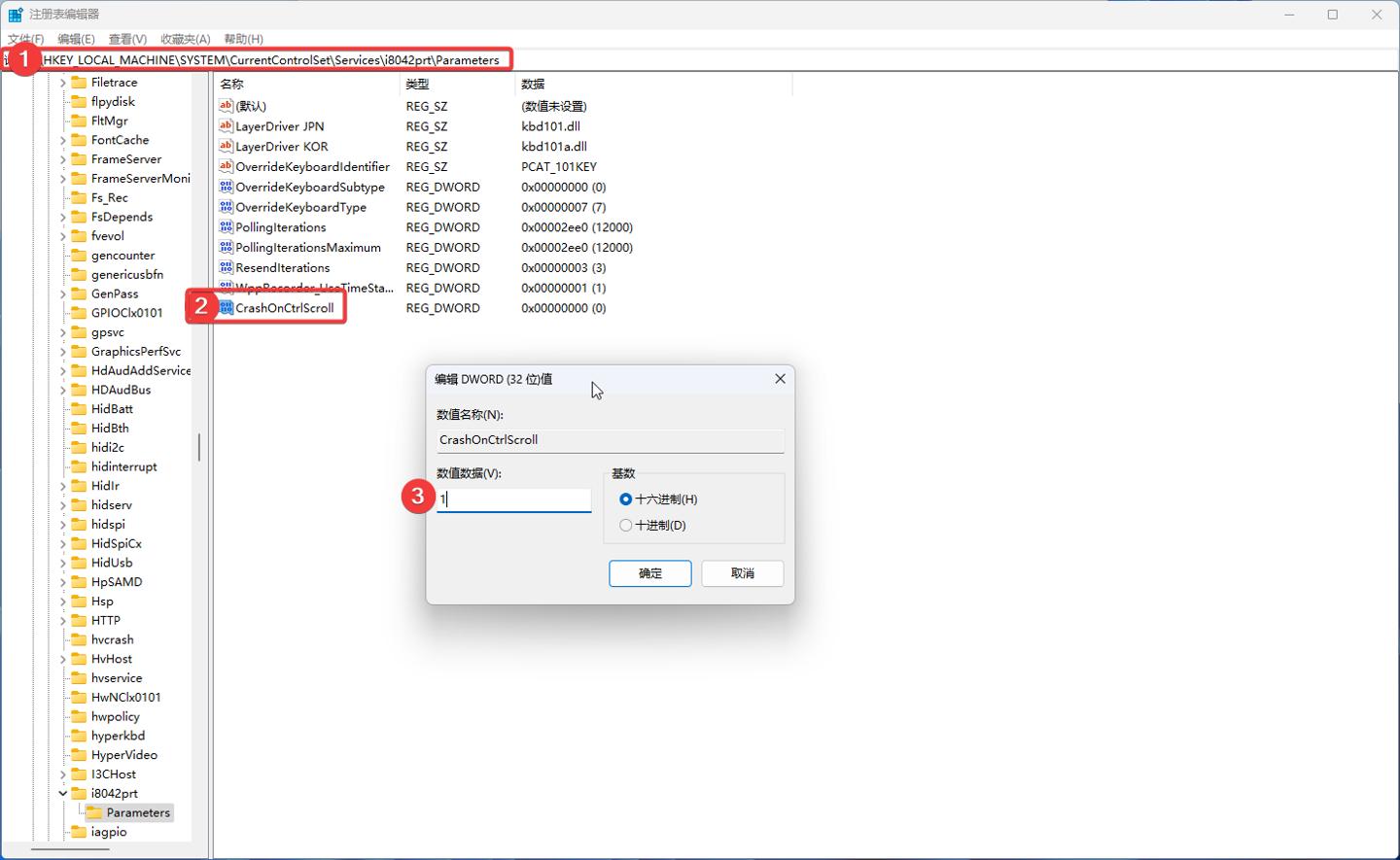
Task: Close the Edit DWORD dialog with X
Action: pos(780,379)
